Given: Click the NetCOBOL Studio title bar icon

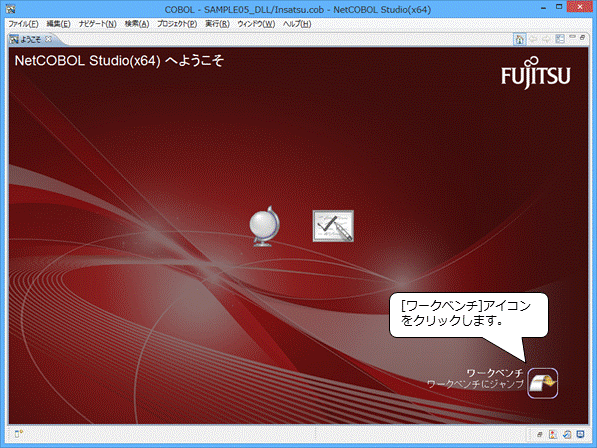Looking at the screenshot, I should (11, 8).
